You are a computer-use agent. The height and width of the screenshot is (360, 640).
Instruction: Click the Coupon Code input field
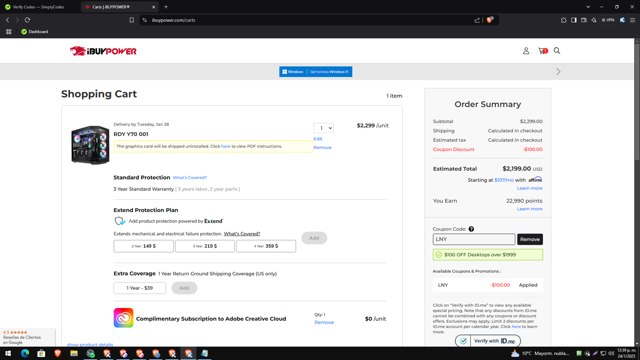[474, 239]
